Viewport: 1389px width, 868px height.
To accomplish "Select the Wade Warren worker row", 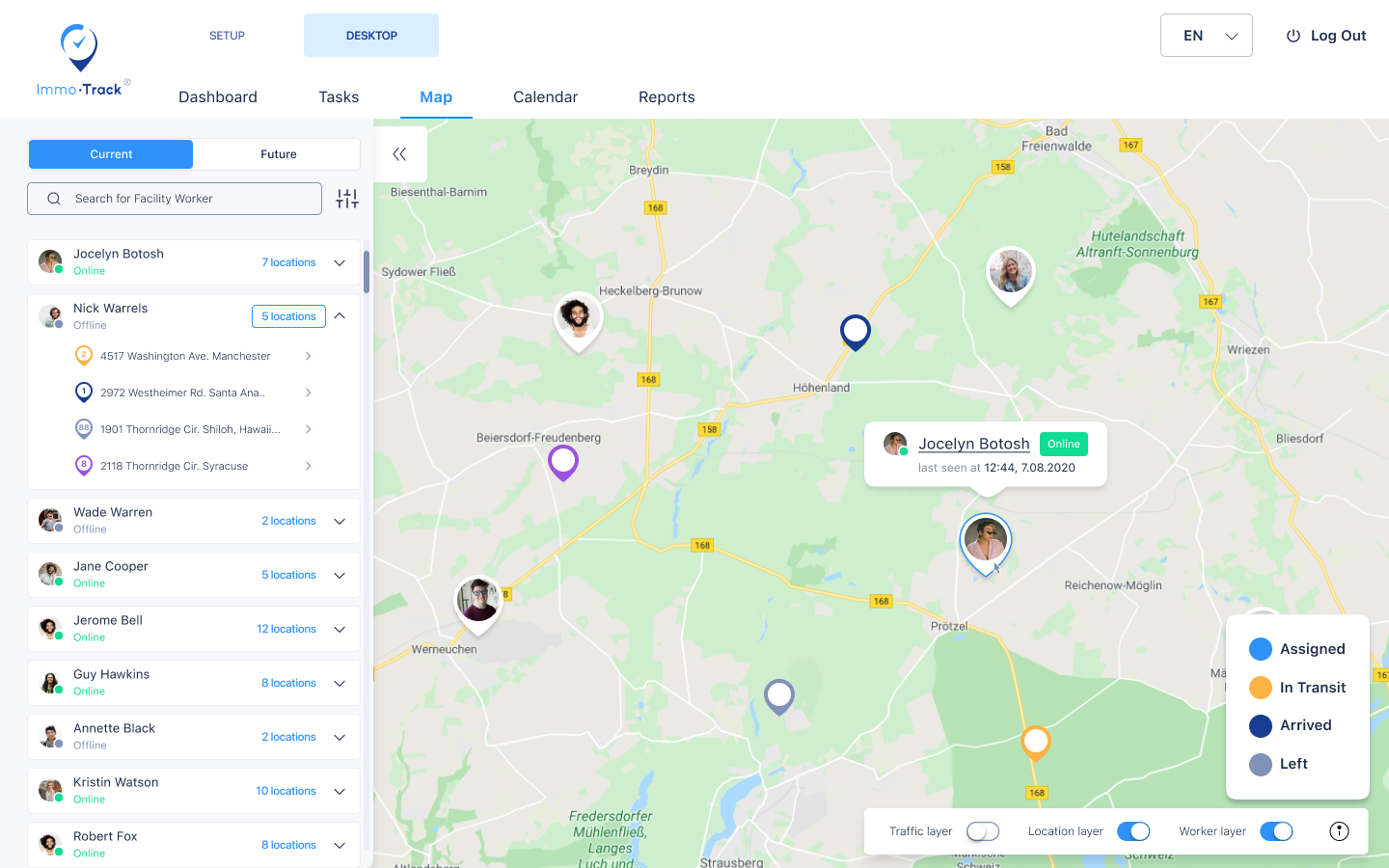I will (x=194, y=521).
